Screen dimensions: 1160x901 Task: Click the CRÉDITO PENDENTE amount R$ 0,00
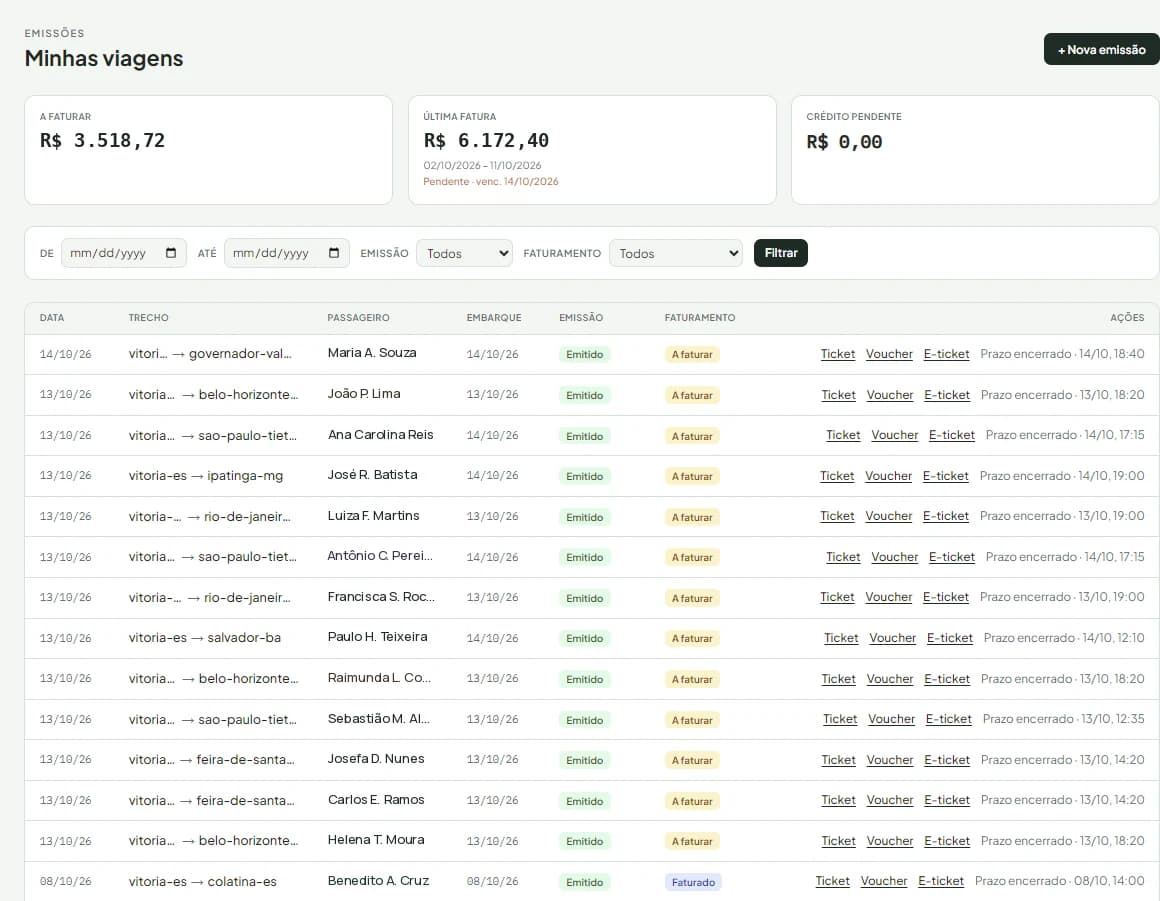844,142
